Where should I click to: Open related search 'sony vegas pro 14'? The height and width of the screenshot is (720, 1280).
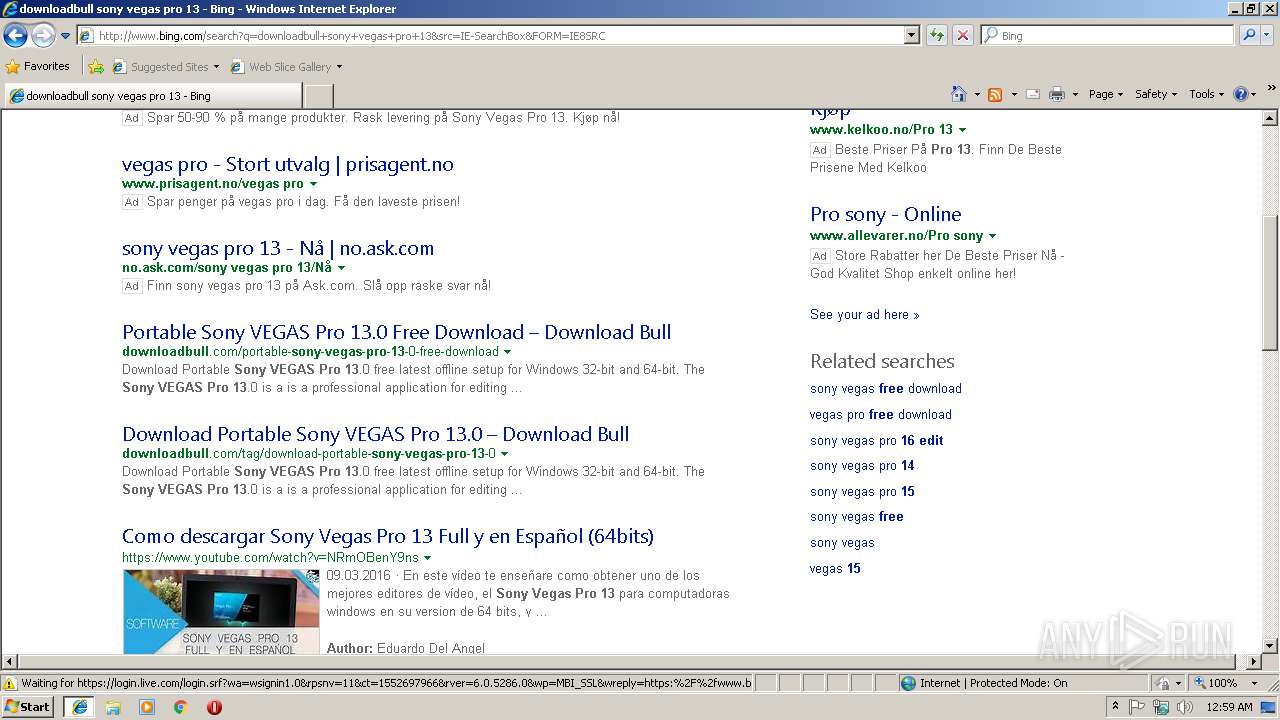862,465
